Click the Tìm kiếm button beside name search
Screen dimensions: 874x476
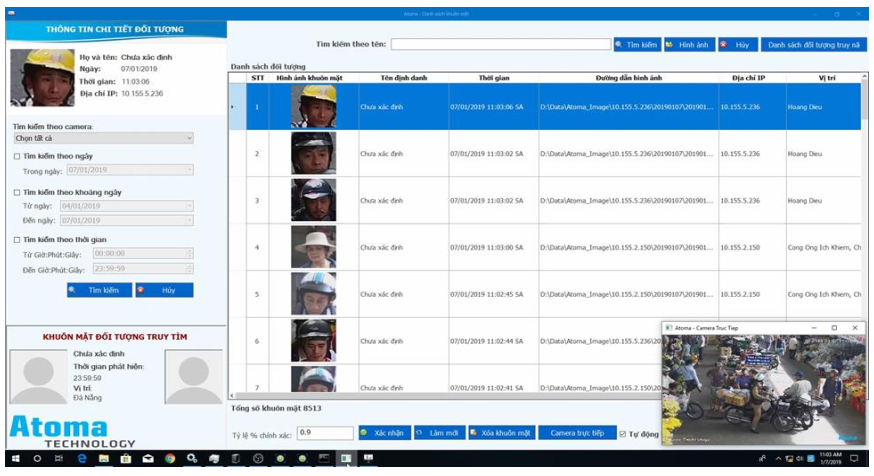pyautogui.click(x=637, y=45)
